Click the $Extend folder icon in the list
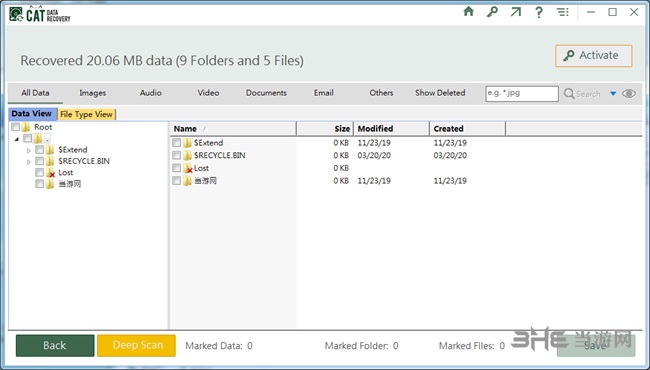The width and height of the screenshot is (650, 370). tap(187, 143)
